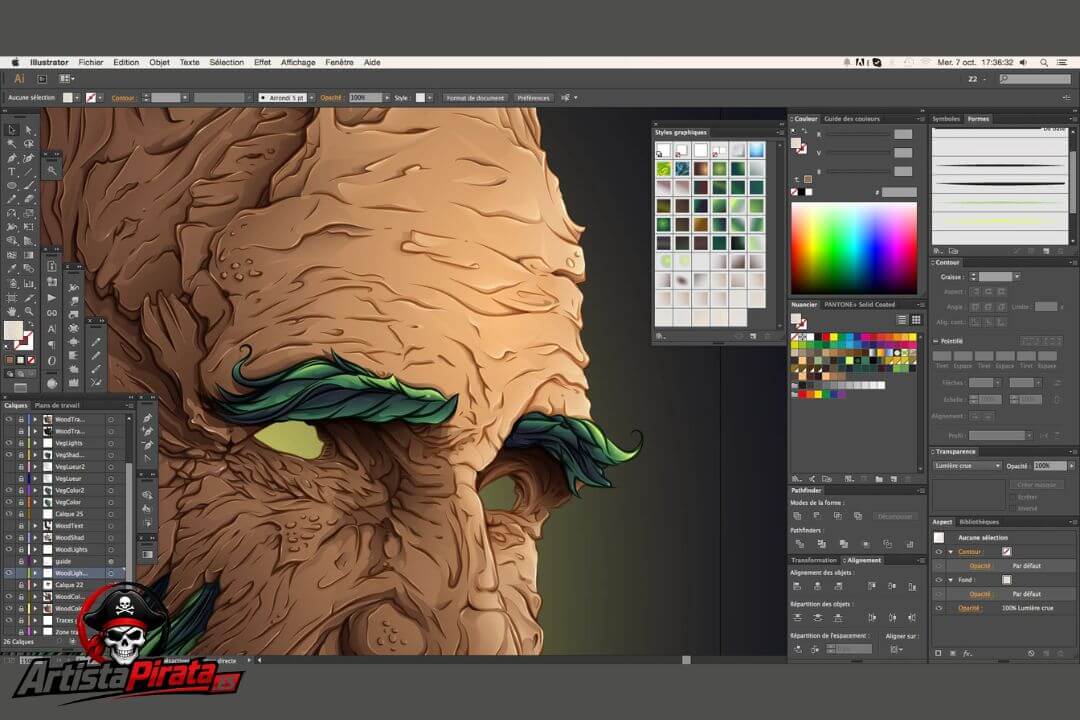Switch to the Transformation tab
The width and height of the screenshot is (1080, 720).
[x=813, y=560]
